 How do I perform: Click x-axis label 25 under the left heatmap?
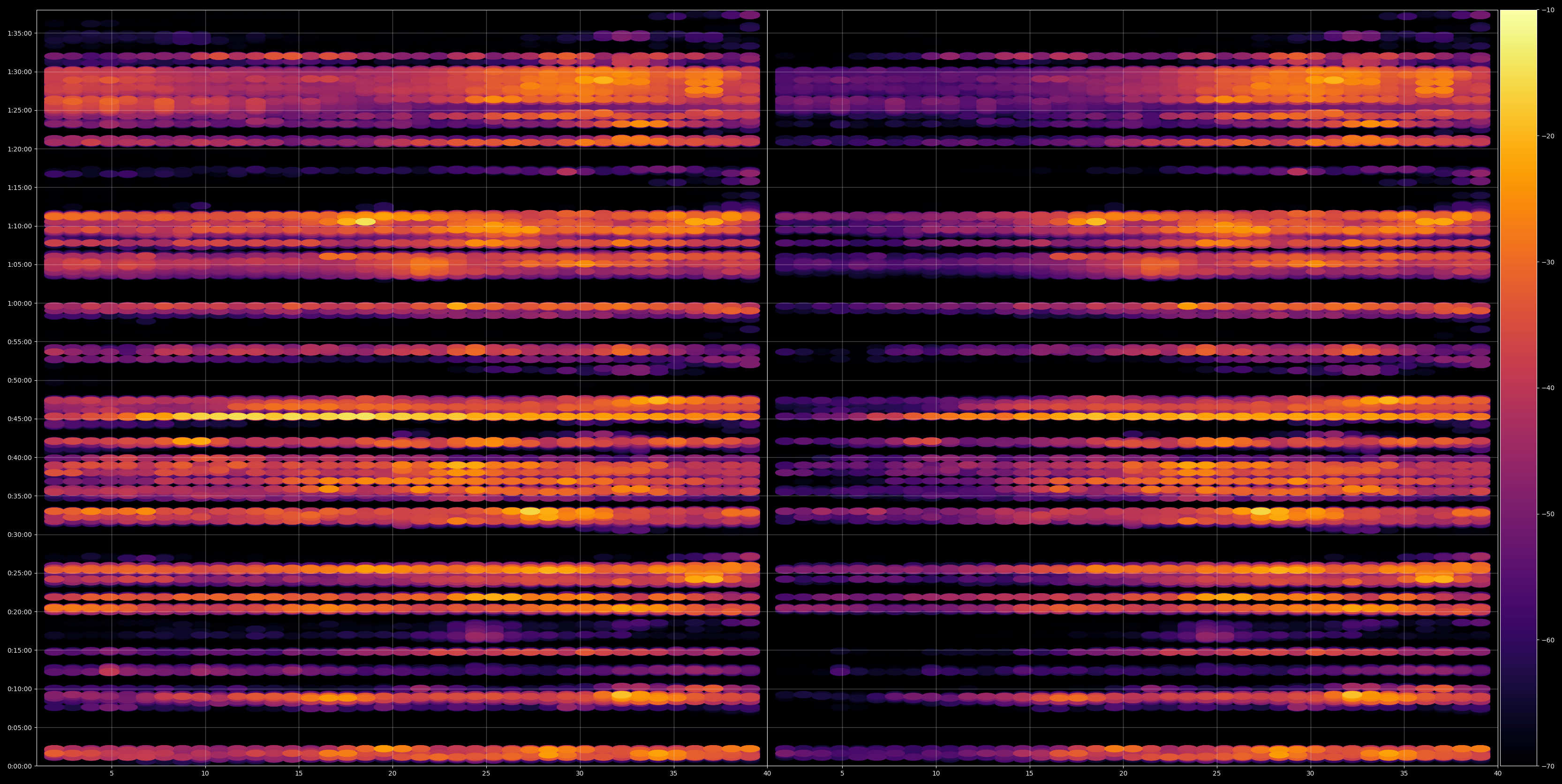point(486,774)
